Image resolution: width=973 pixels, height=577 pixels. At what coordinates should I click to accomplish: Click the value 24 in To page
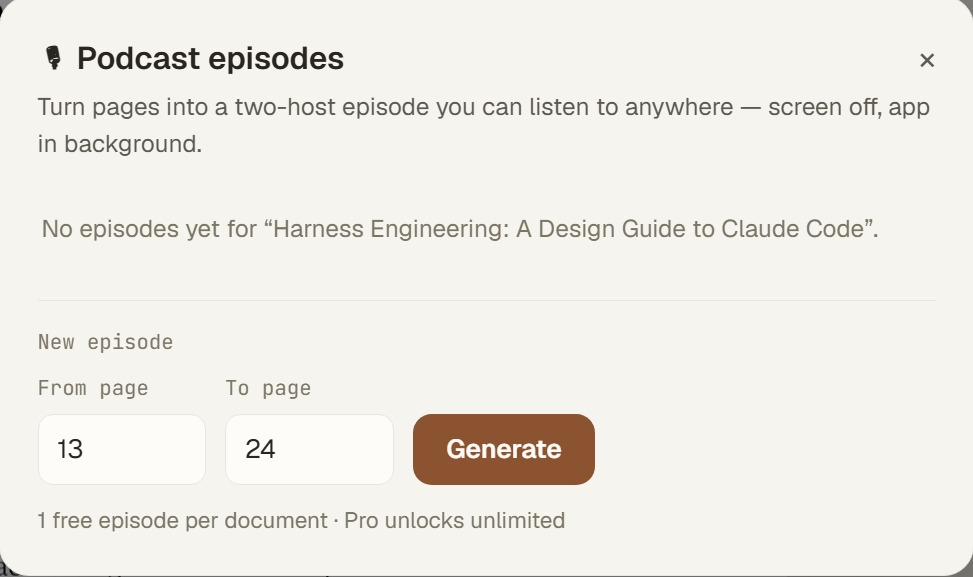click(x=260, y=449)
